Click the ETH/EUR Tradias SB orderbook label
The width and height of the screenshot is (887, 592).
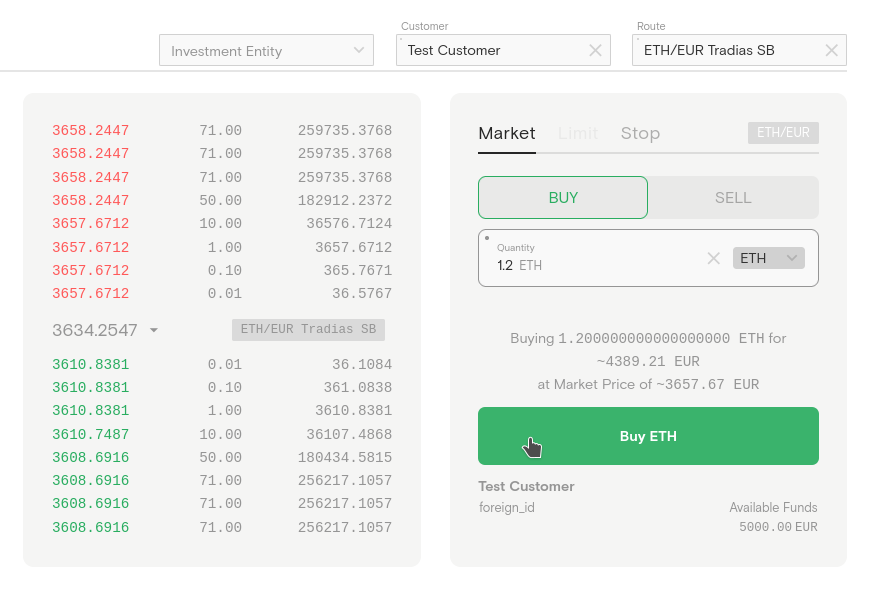pyautogui.click(x=308, y=330)
